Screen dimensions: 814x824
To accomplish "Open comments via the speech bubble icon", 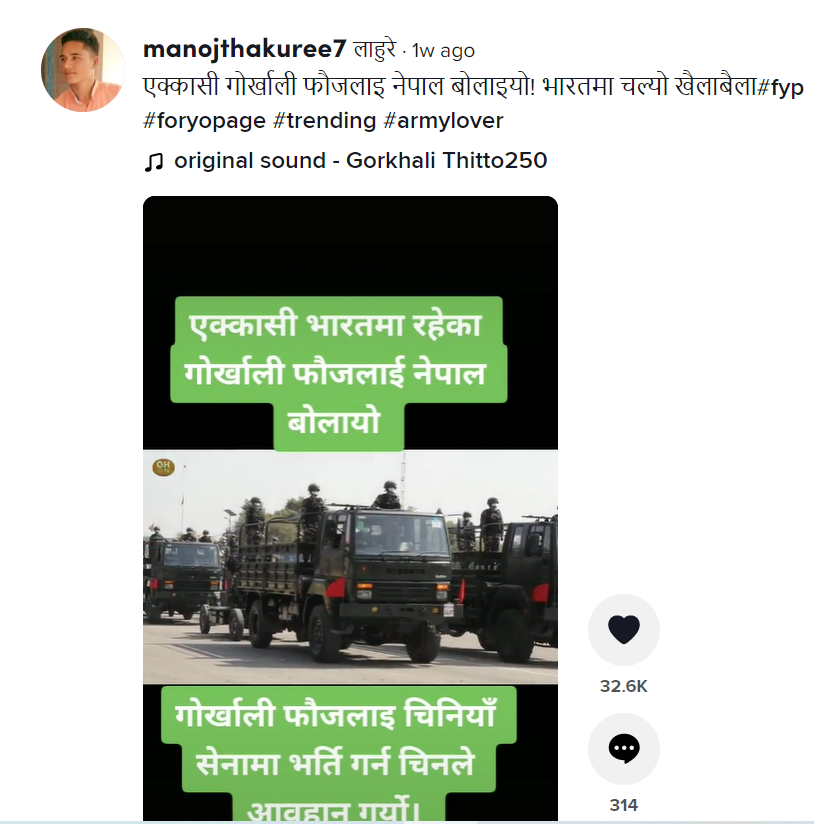I will pos(623,749).
